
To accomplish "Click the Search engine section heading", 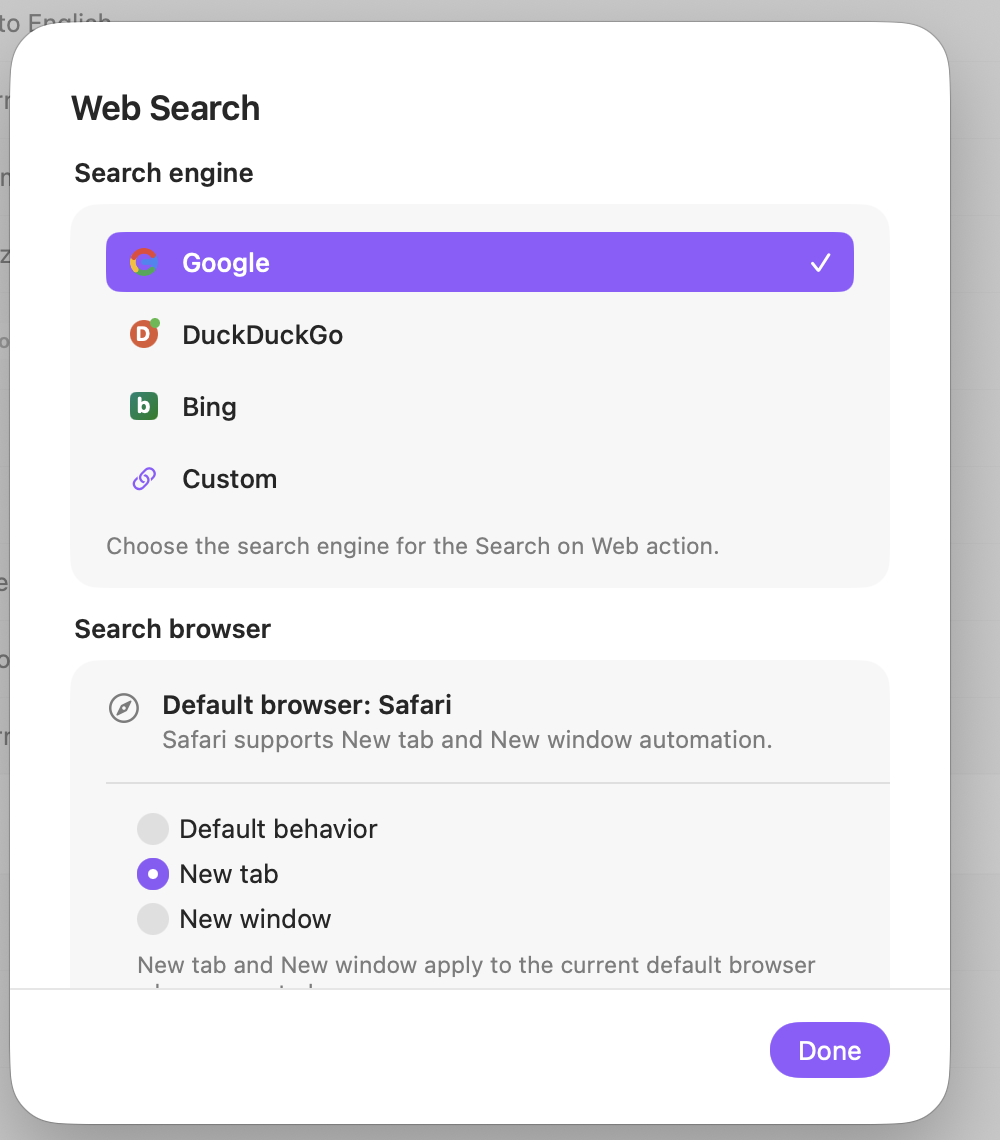I will [x=164, y=173].
